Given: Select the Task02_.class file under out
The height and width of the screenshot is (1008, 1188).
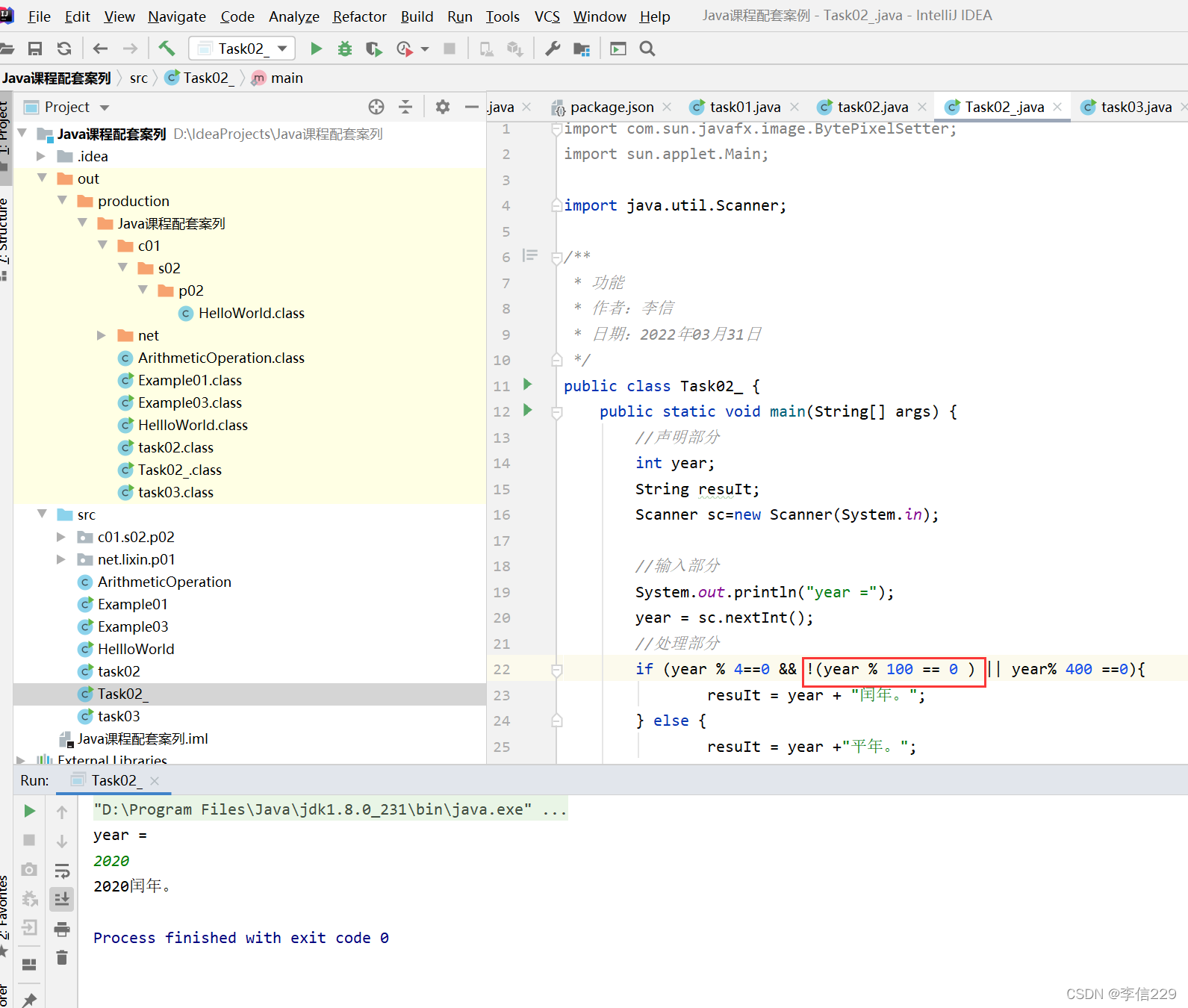Looking at the screenshot, I should [x=179, y=470].
